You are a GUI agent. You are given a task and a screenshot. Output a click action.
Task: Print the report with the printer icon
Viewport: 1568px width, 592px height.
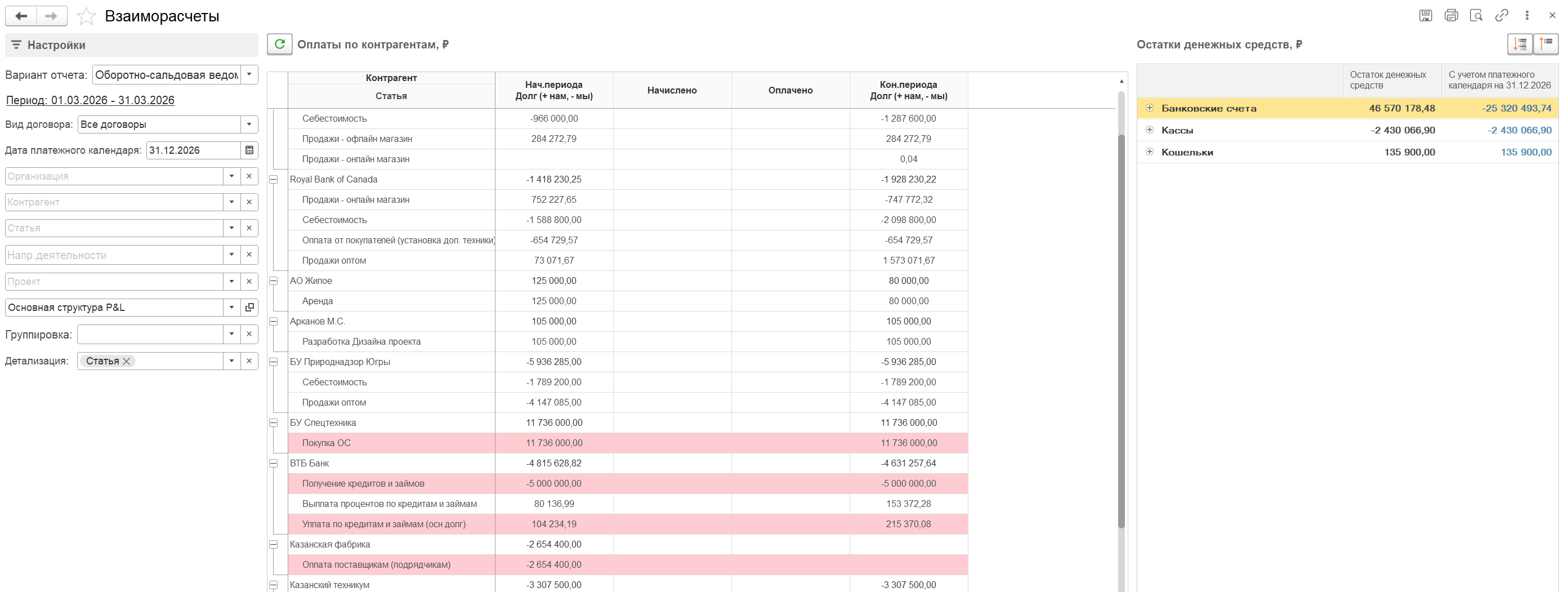click(1450, 15)
